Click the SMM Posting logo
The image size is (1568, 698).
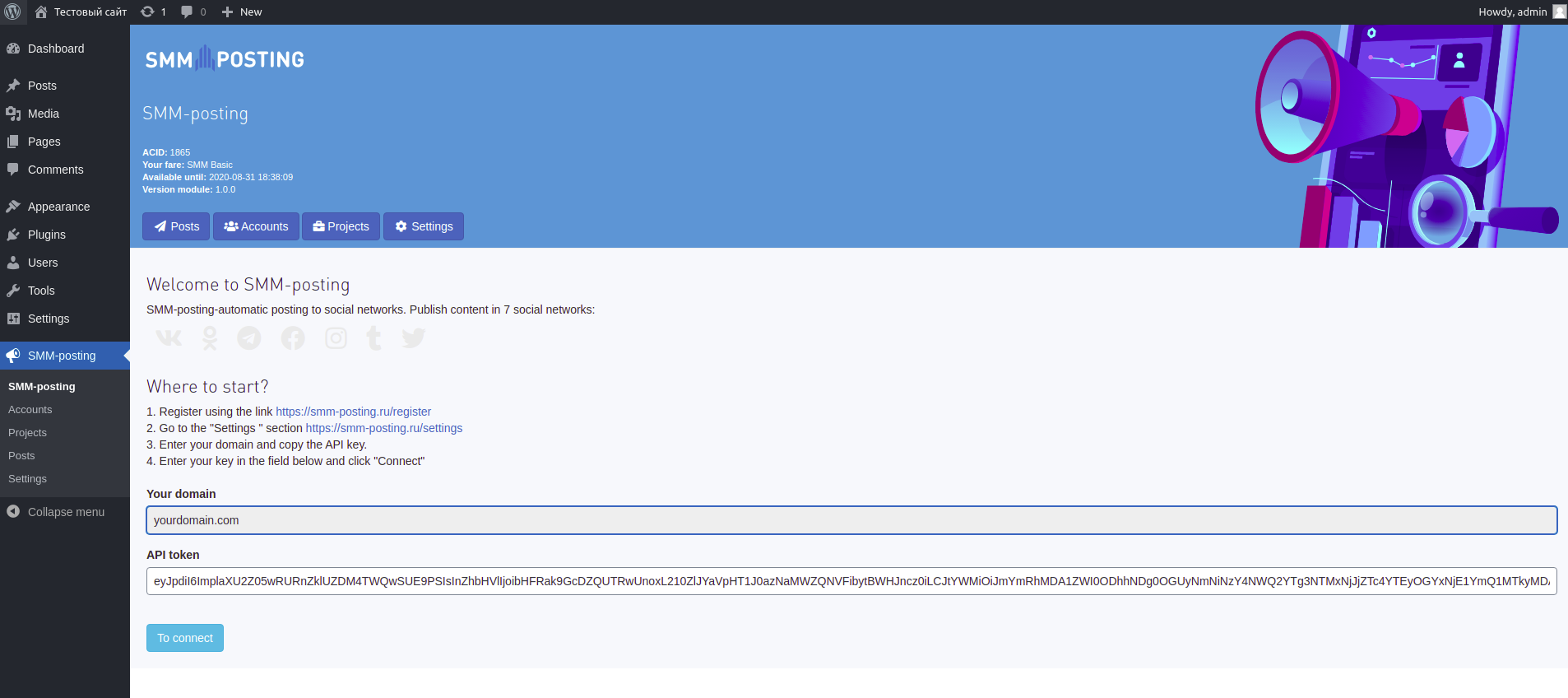click(225, 58)
